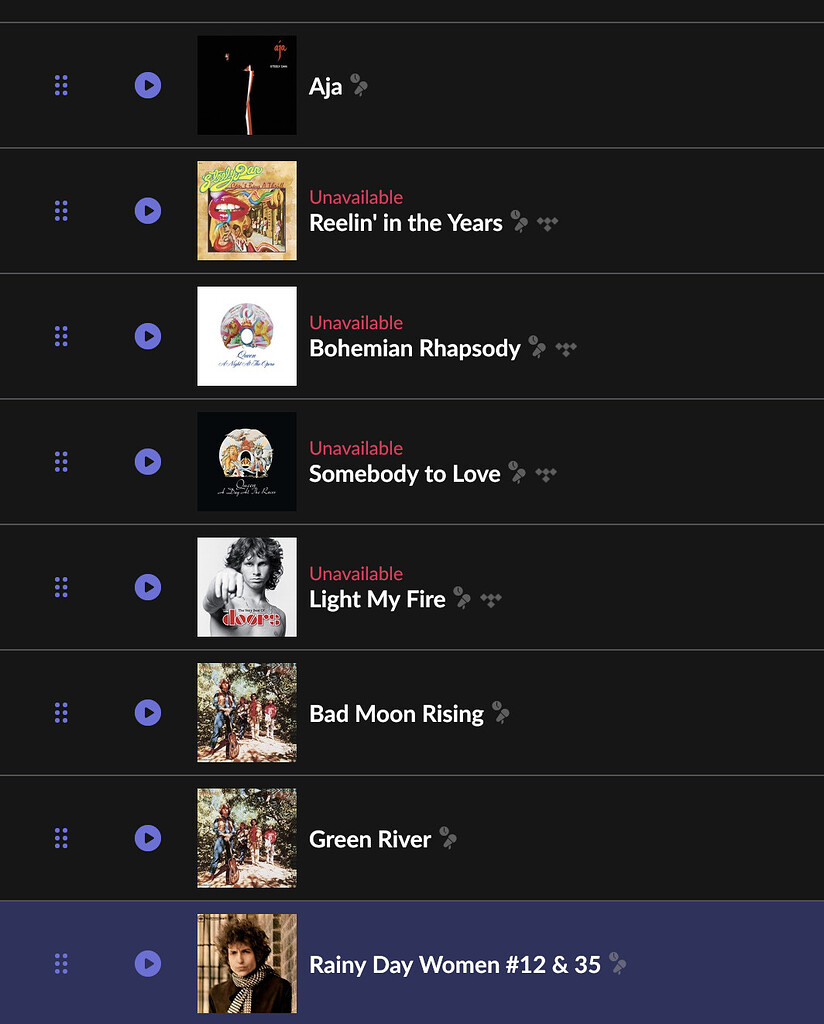
Task: Click the drag handle for Aja
Action: pos(61,86)
